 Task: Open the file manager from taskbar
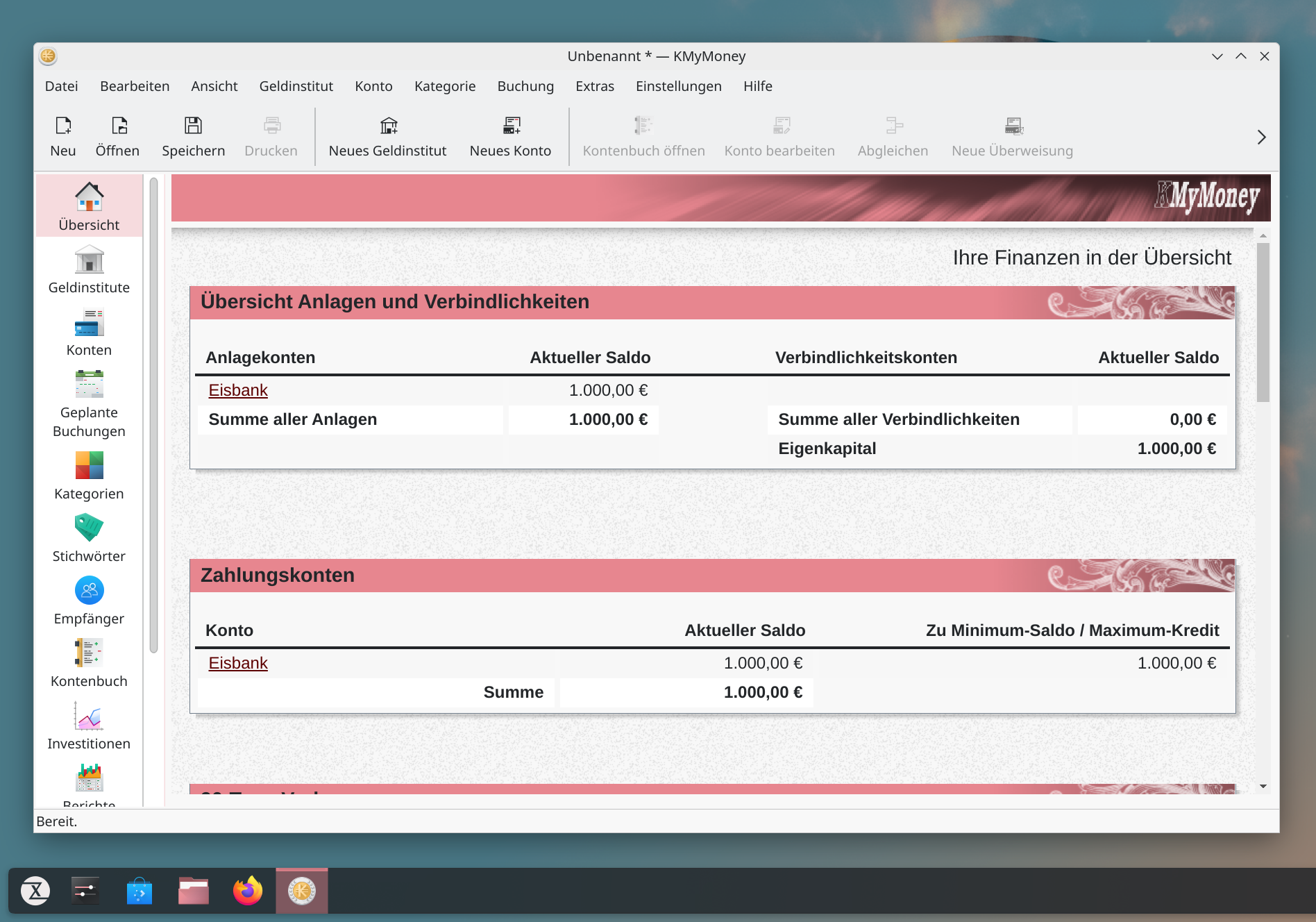tap(194, 891)
